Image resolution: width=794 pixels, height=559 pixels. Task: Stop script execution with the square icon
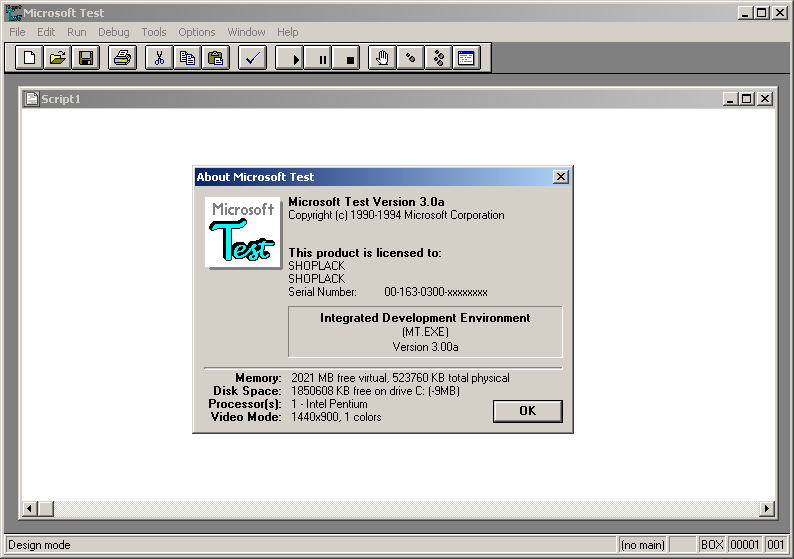[346, 58]
